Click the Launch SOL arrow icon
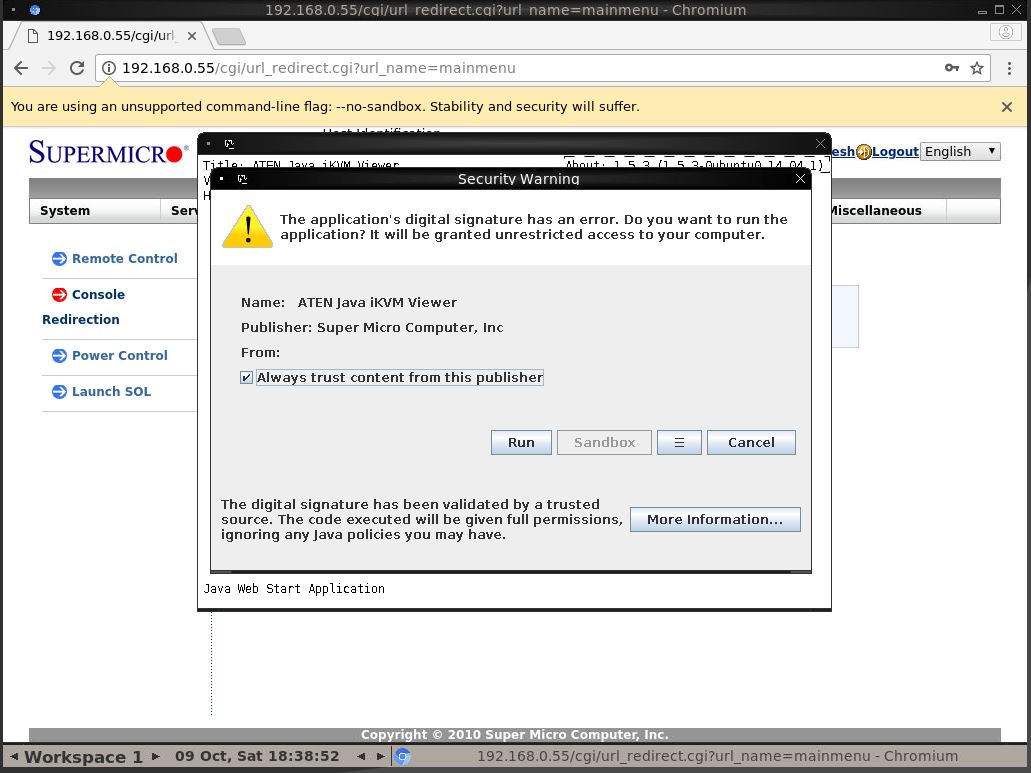This screenshot has height=773, width=1031. (x=59, y=392)
